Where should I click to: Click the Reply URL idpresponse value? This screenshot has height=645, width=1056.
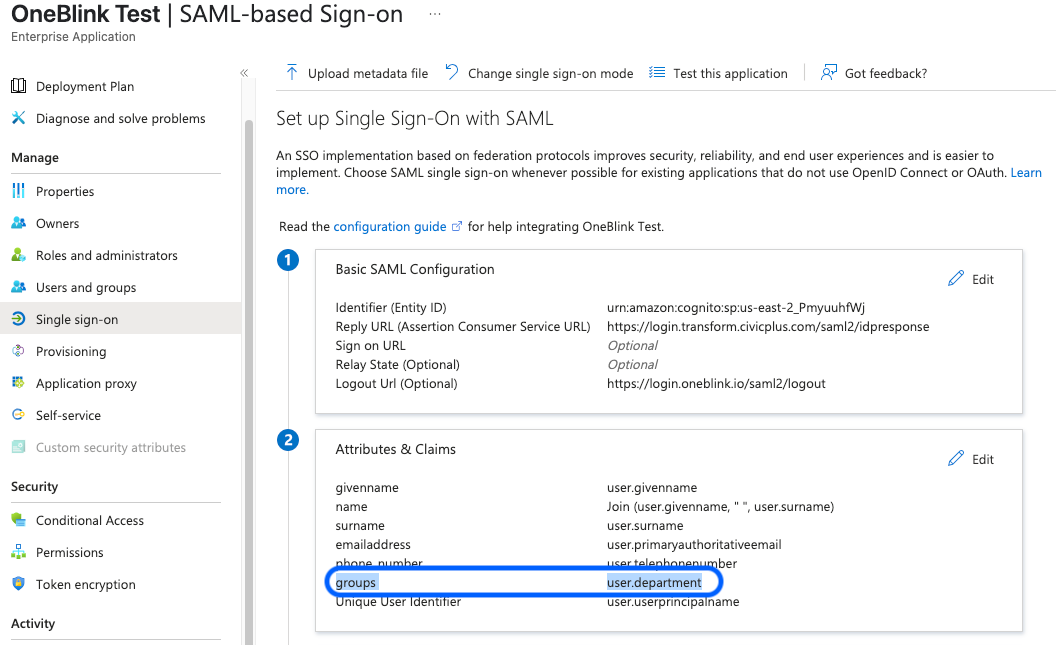point(768,327)
